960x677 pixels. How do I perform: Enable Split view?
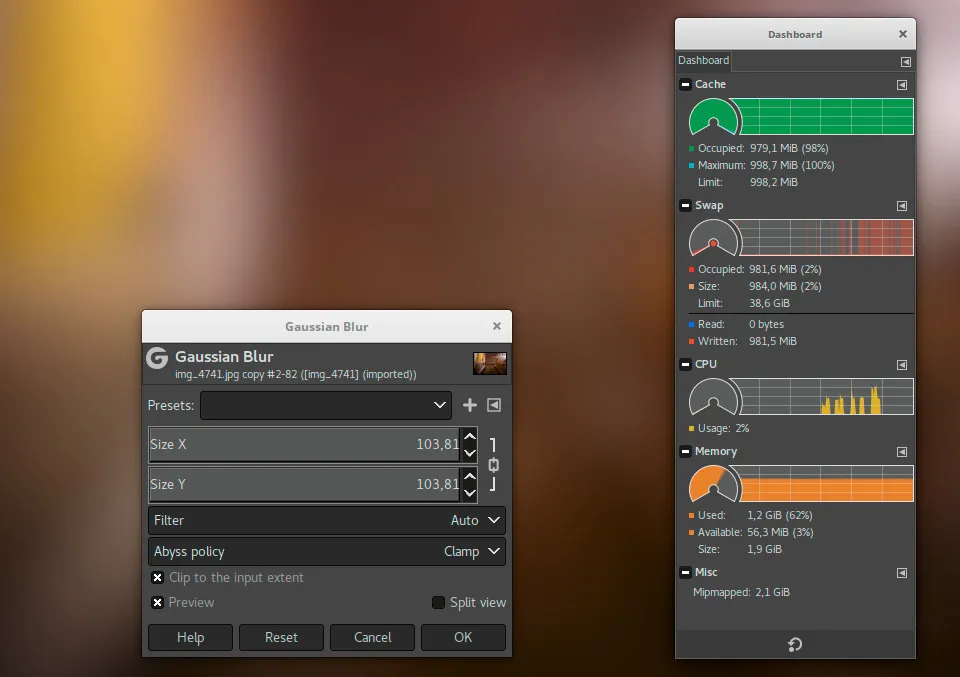coord(437,602)
